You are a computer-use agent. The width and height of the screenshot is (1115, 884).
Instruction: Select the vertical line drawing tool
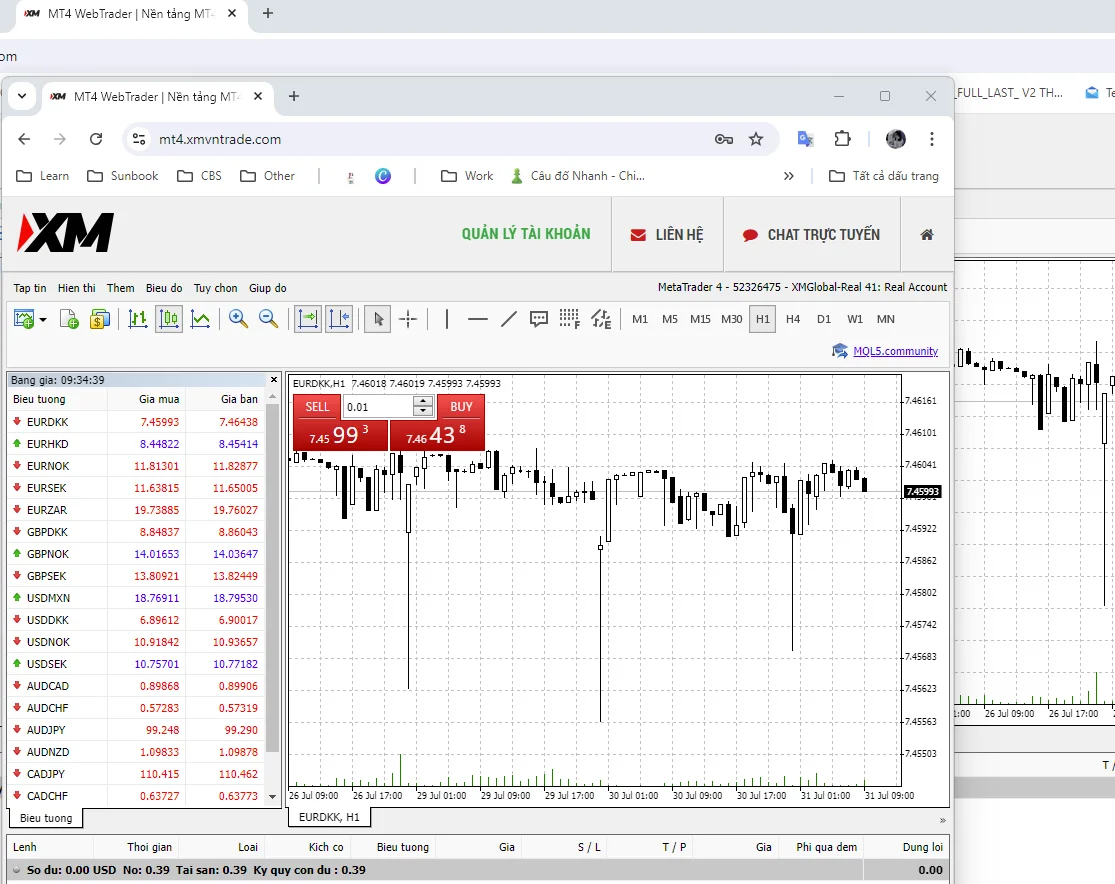point(447,319)
